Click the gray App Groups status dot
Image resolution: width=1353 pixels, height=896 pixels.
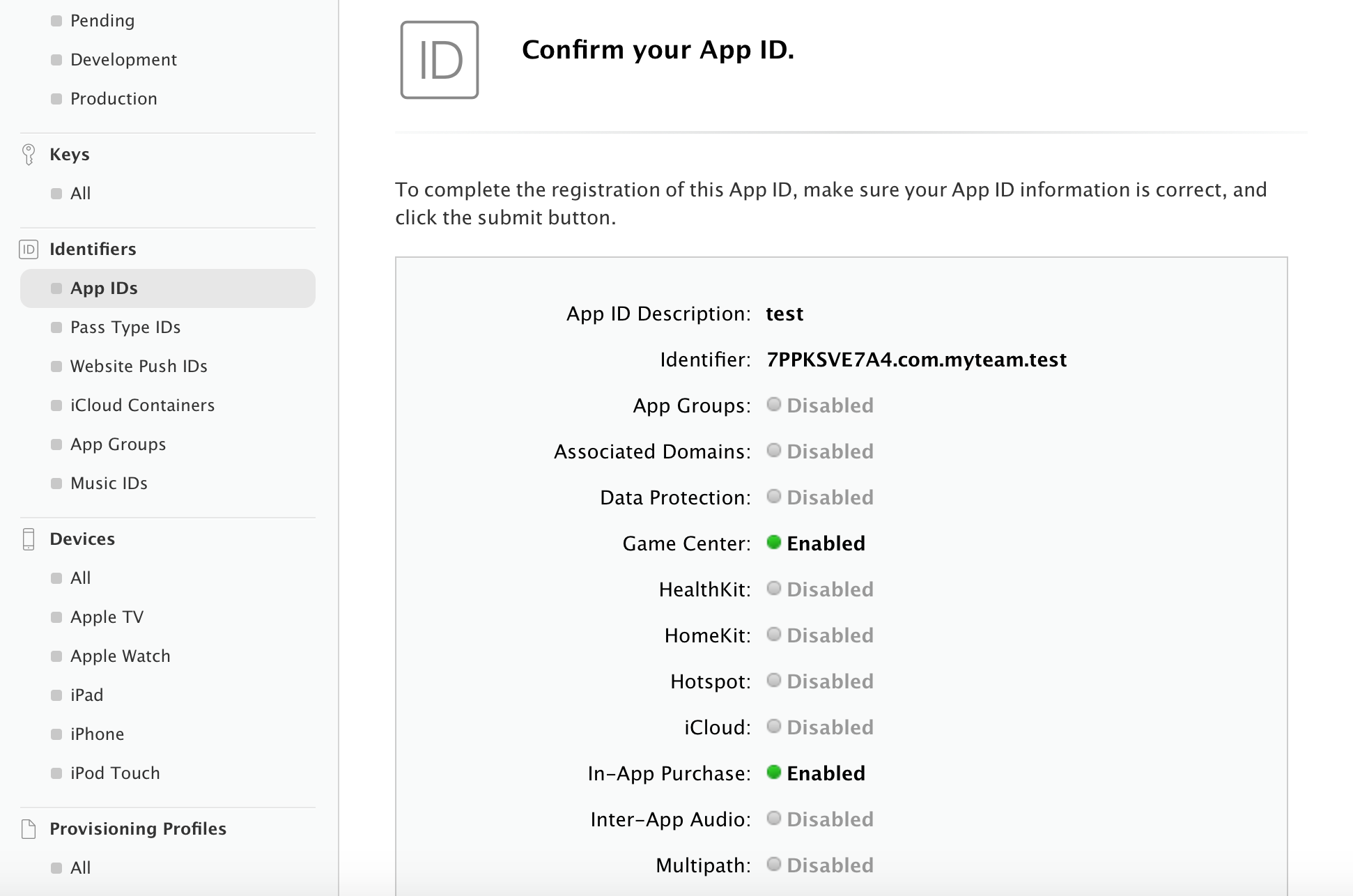click(x=773, y=404)
